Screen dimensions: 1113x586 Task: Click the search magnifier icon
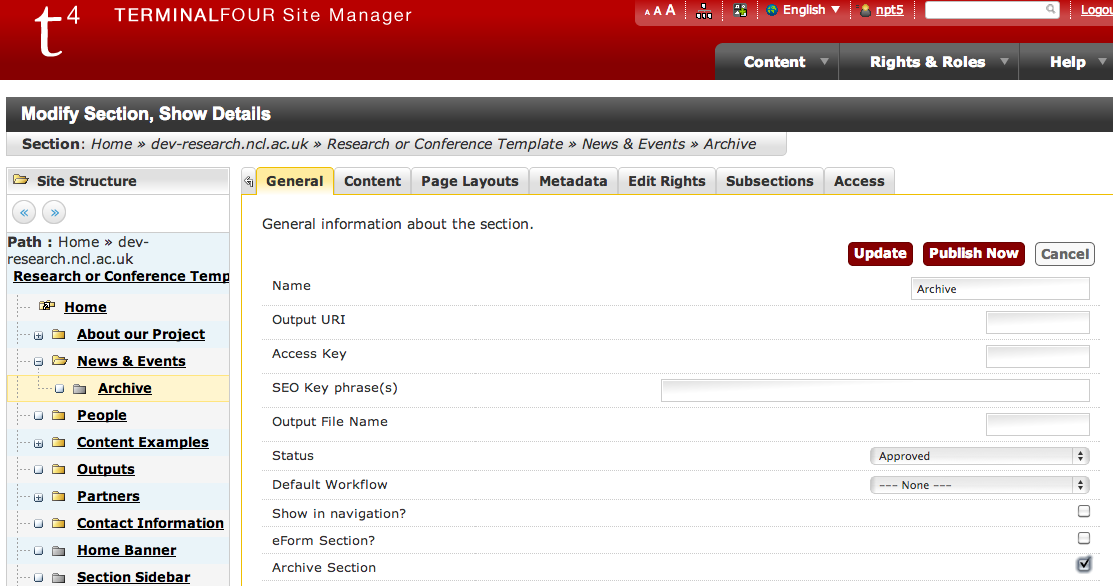1050,10
